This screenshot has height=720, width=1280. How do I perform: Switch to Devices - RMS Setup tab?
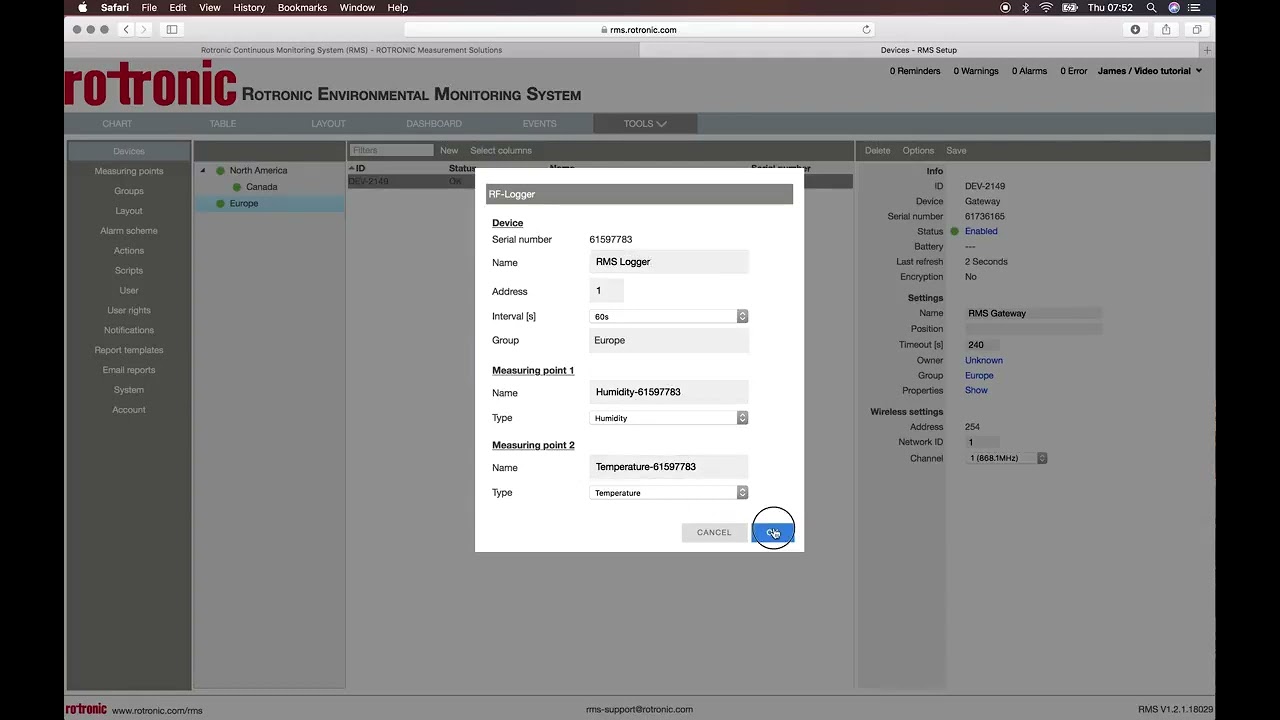919,50
